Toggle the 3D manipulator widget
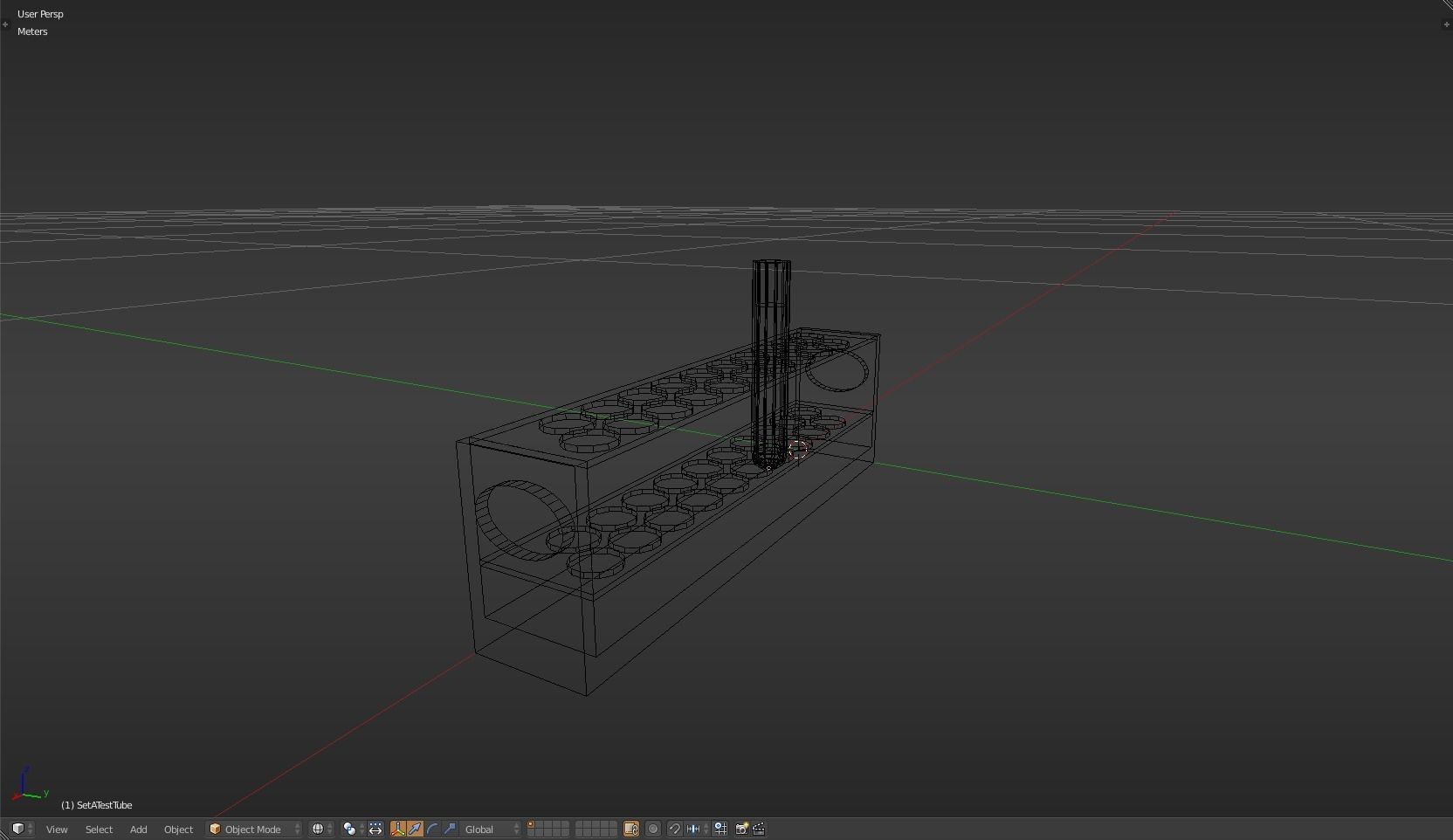 click(398, 829)
